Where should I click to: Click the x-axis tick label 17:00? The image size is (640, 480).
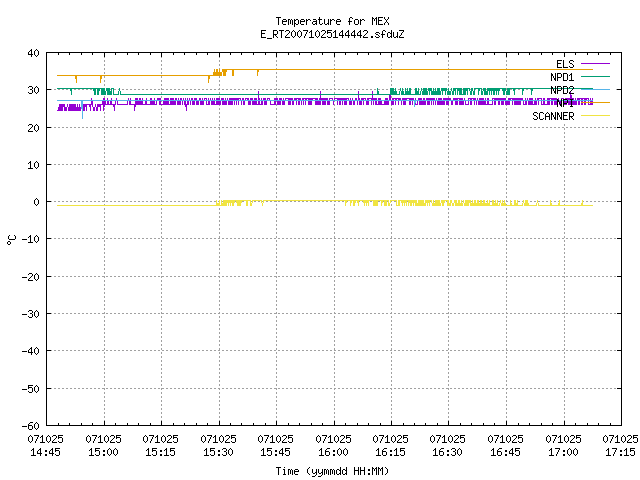(x=564, y=452)
